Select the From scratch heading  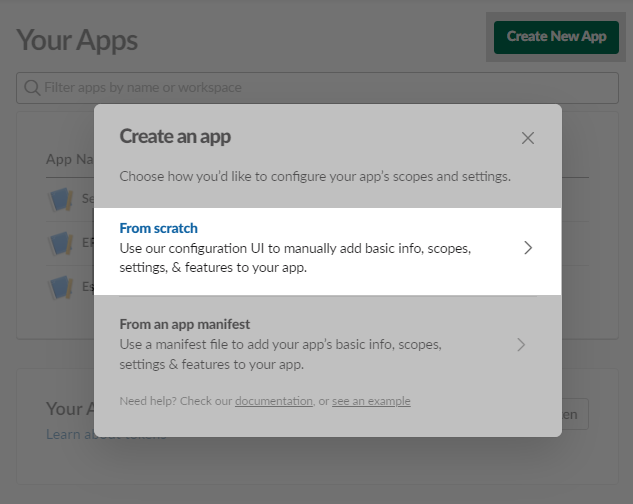click(158, 228)
